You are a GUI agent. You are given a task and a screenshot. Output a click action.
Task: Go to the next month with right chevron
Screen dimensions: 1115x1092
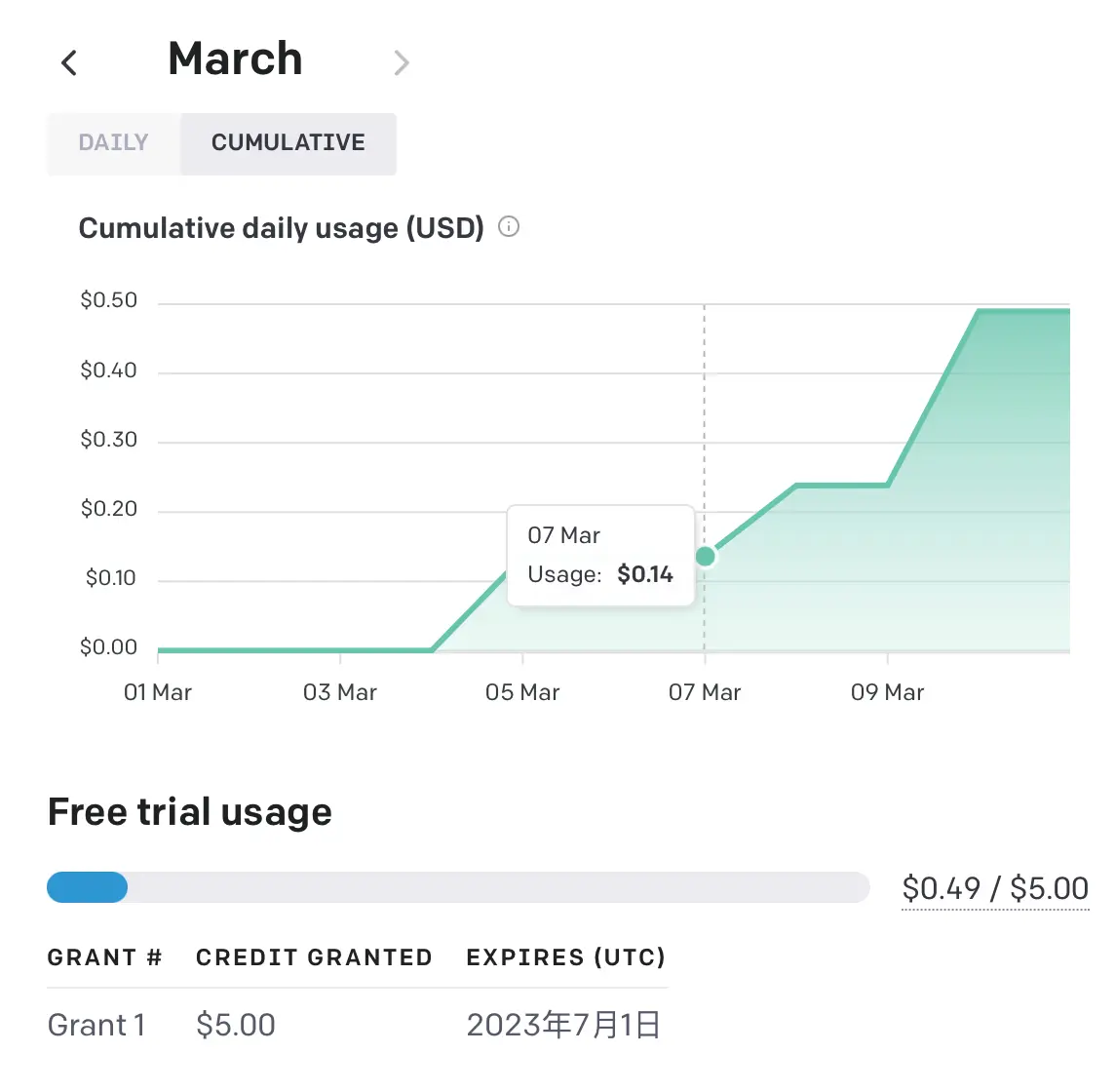401,63
